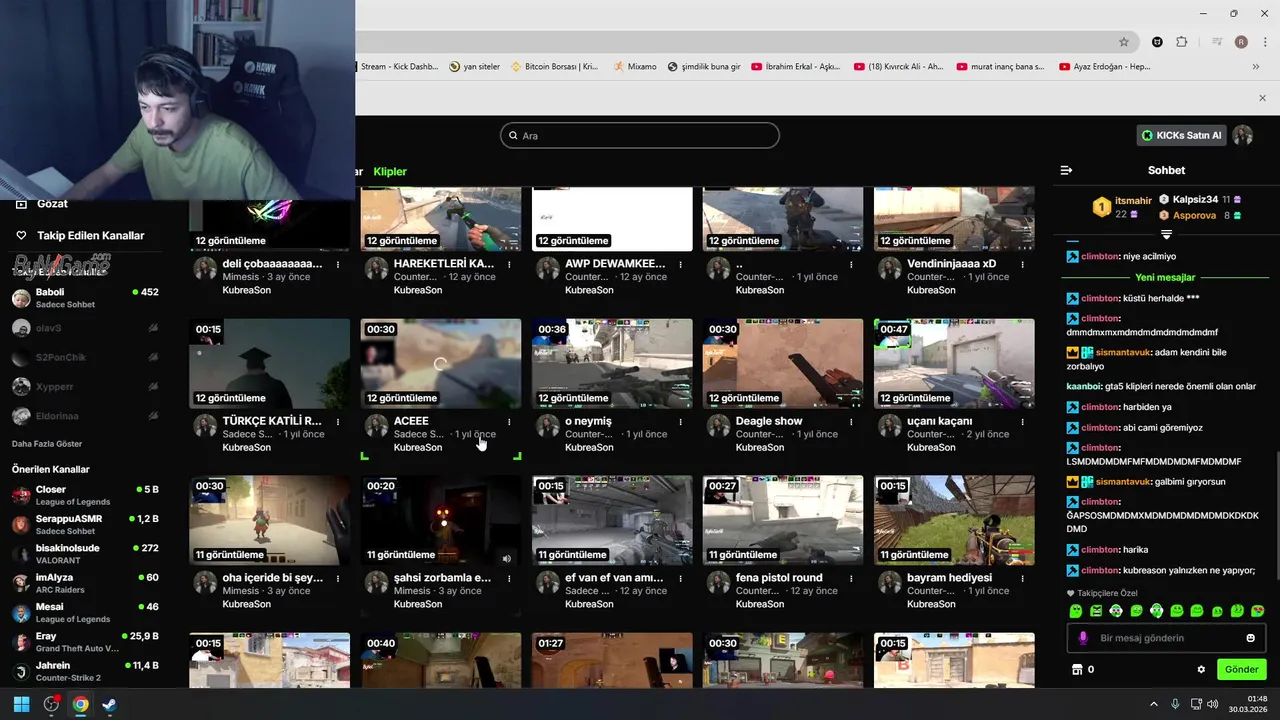The width and height of the screenshot is (1280, 720).
Task: Click the microphone tray icon
Action: (1175, 704)
